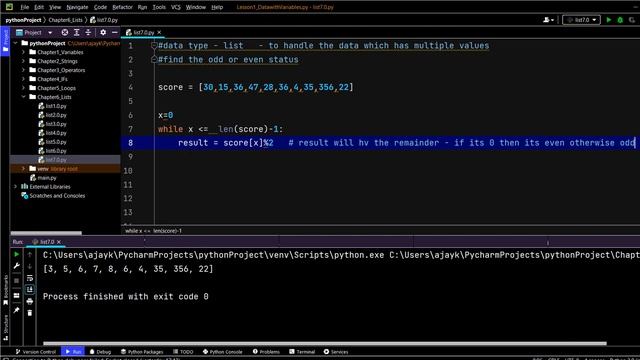
Task: Open the Refactor menu
Action: point(122,7)
